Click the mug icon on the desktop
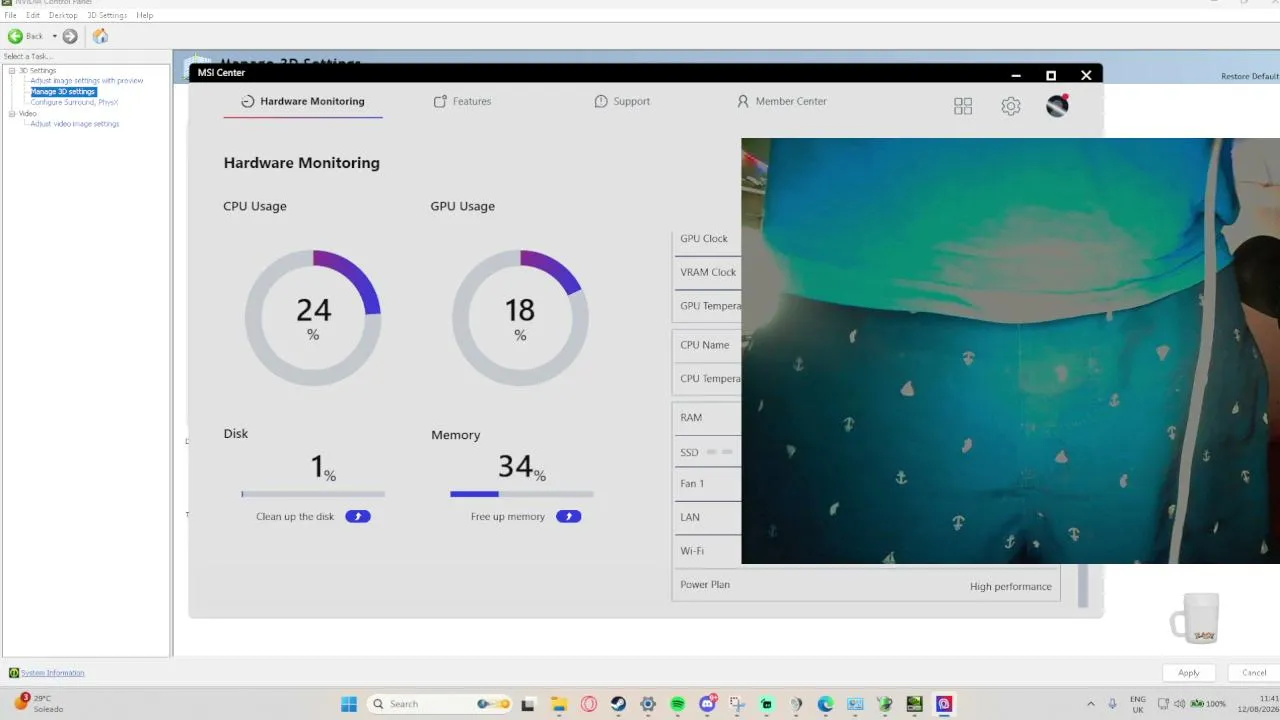1280x720 pixels. click(1195, 617)
